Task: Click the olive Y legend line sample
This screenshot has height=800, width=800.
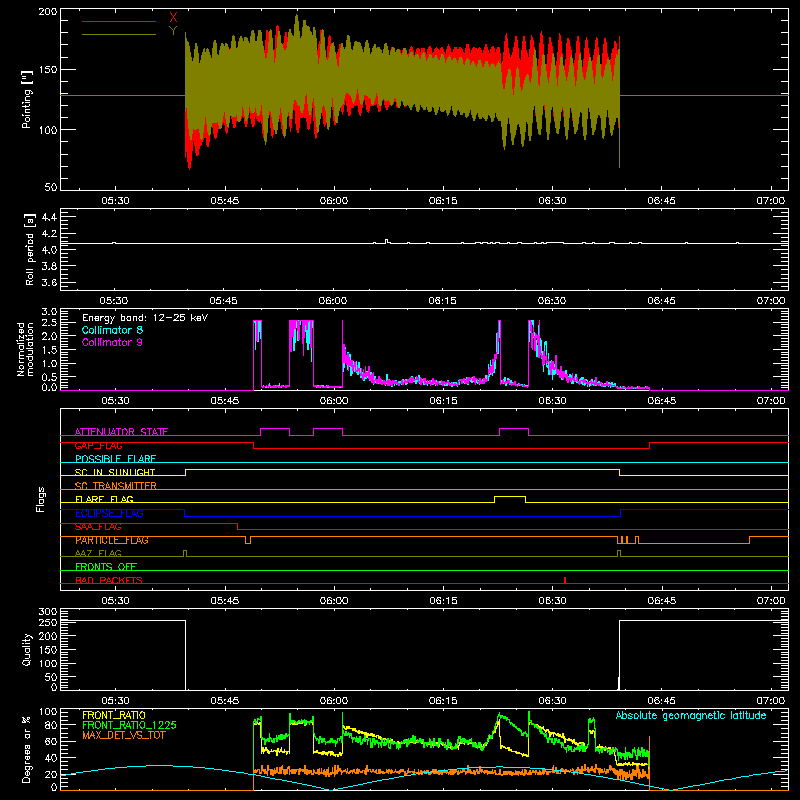Action: [119, 34]
